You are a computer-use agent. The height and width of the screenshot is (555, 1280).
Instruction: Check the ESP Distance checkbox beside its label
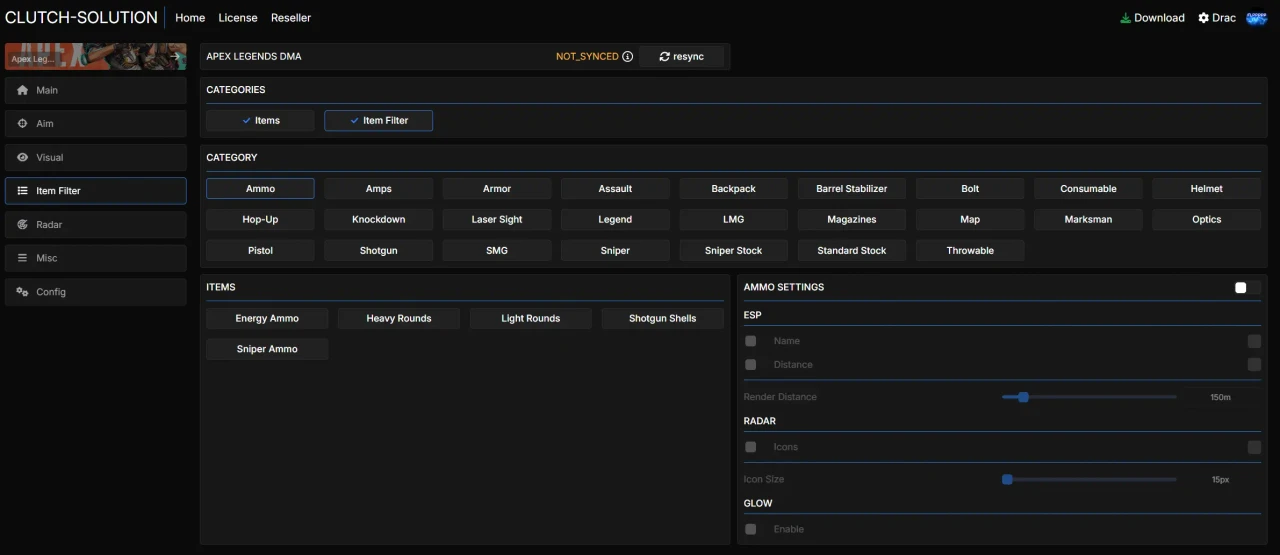pos(751,365)
